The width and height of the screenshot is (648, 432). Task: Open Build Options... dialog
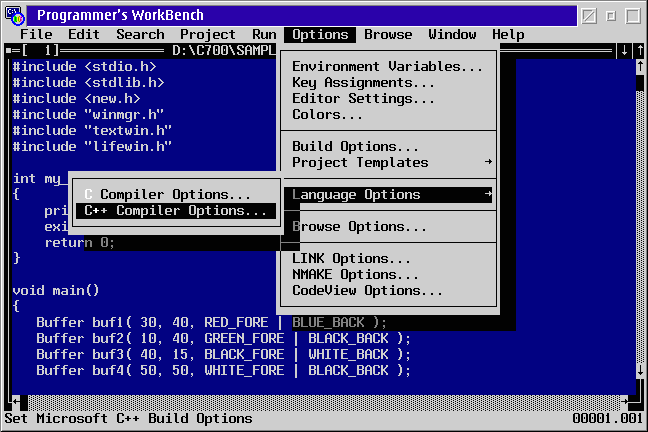click(388, 146)
